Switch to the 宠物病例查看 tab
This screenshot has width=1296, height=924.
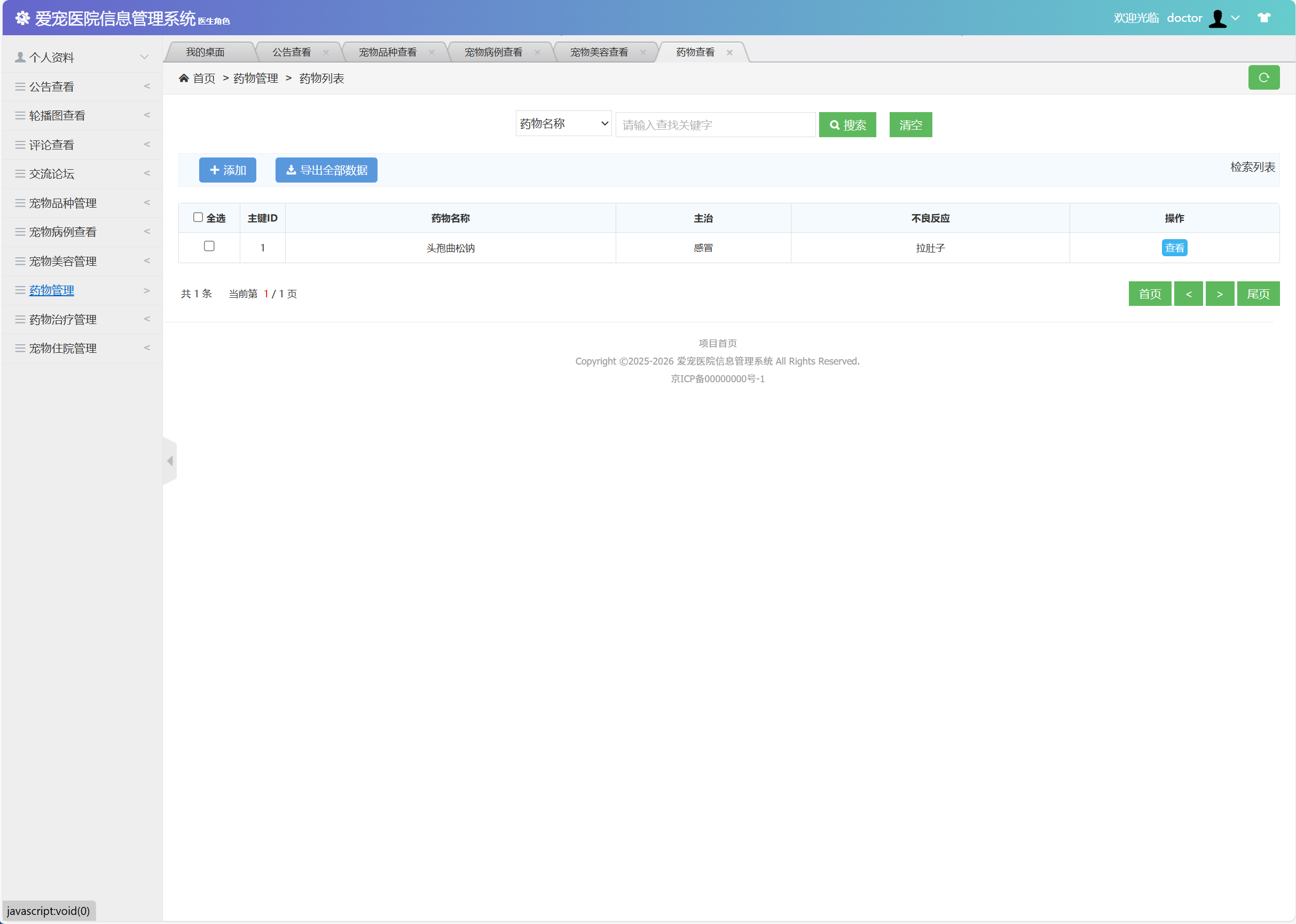[x=493, y=52]
